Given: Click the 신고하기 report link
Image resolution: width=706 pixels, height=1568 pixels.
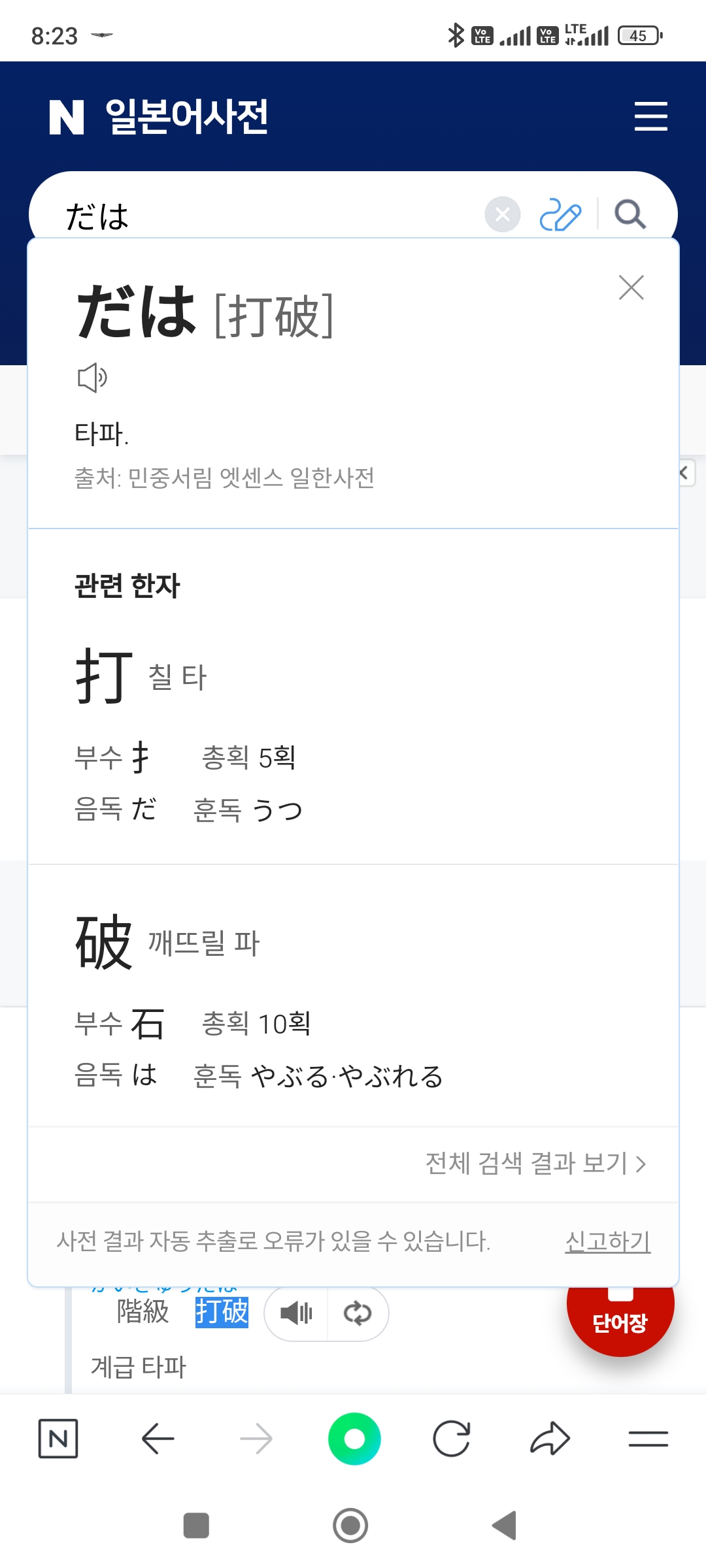Looking at the screenshot, I should coord(607,1241).
